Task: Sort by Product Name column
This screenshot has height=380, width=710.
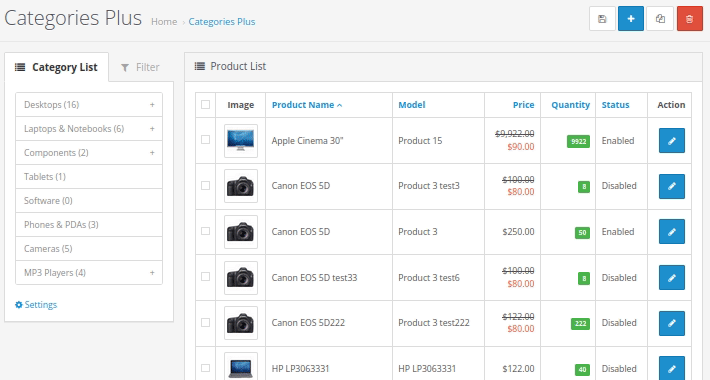Action: (307, 105)
